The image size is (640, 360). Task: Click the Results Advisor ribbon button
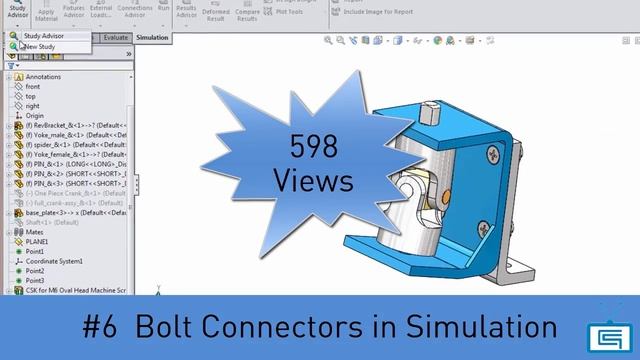[186, 10]
